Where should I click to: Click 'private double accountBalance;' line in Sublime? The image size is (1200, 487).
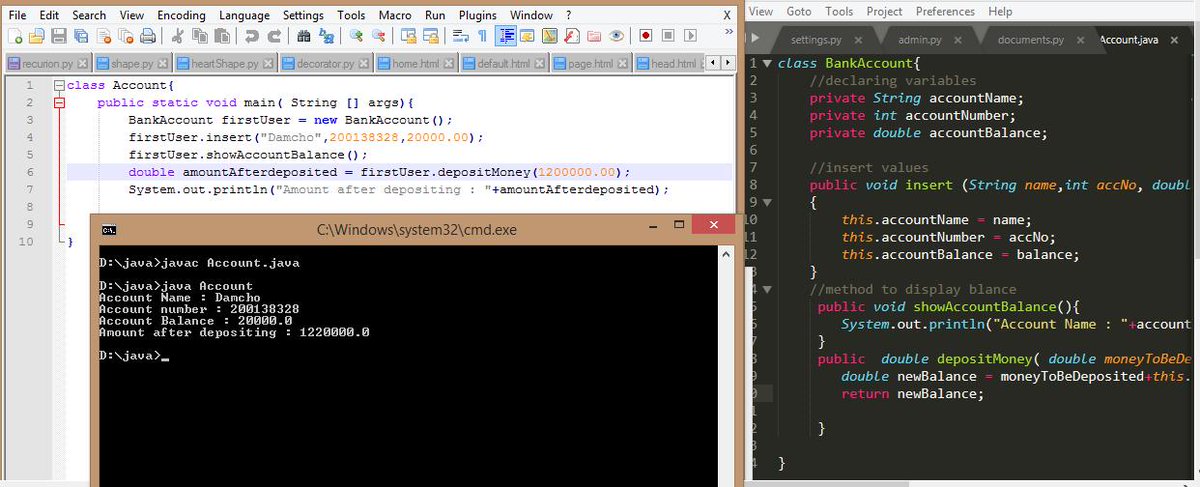point(928,133)
